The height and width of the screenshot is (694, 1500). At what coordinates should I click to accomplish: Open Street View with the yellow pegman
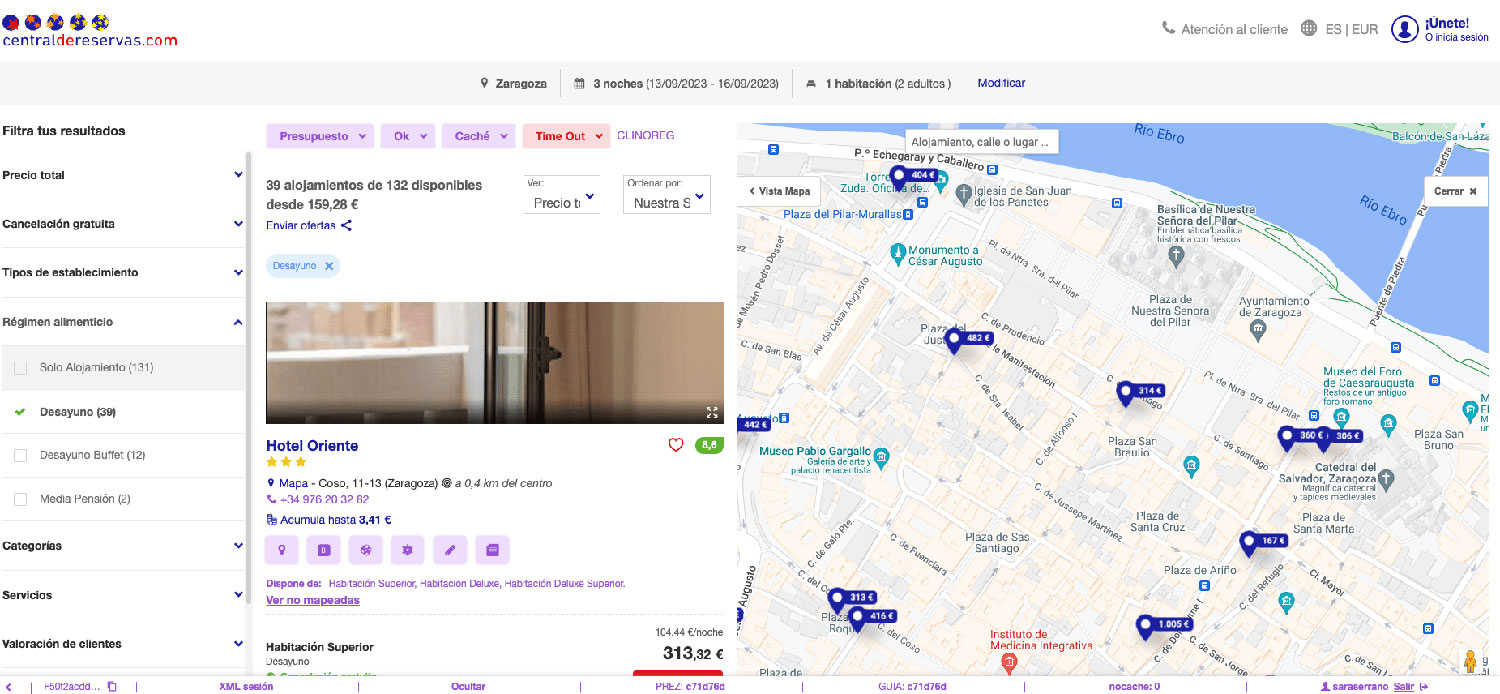click(1470, 662)
